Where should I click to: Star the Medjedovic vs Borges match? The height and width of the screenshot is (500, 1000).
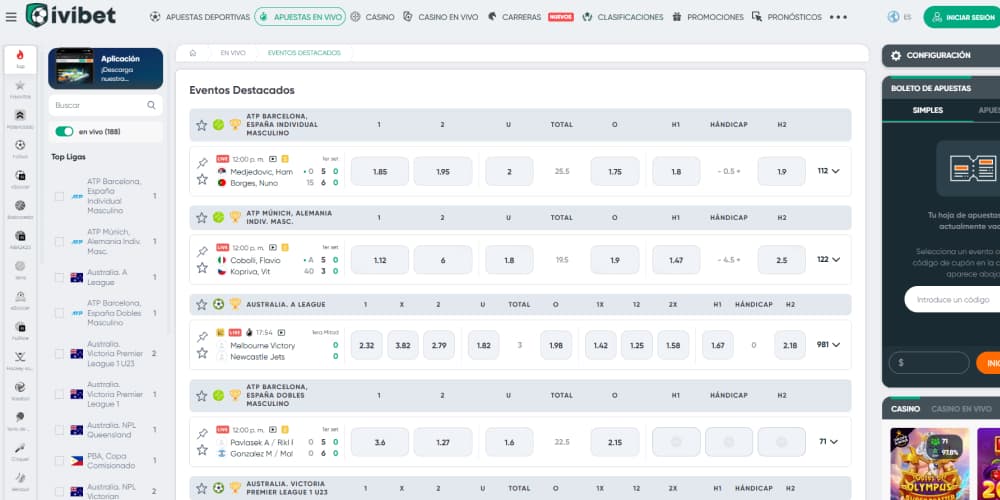[202, 179]
